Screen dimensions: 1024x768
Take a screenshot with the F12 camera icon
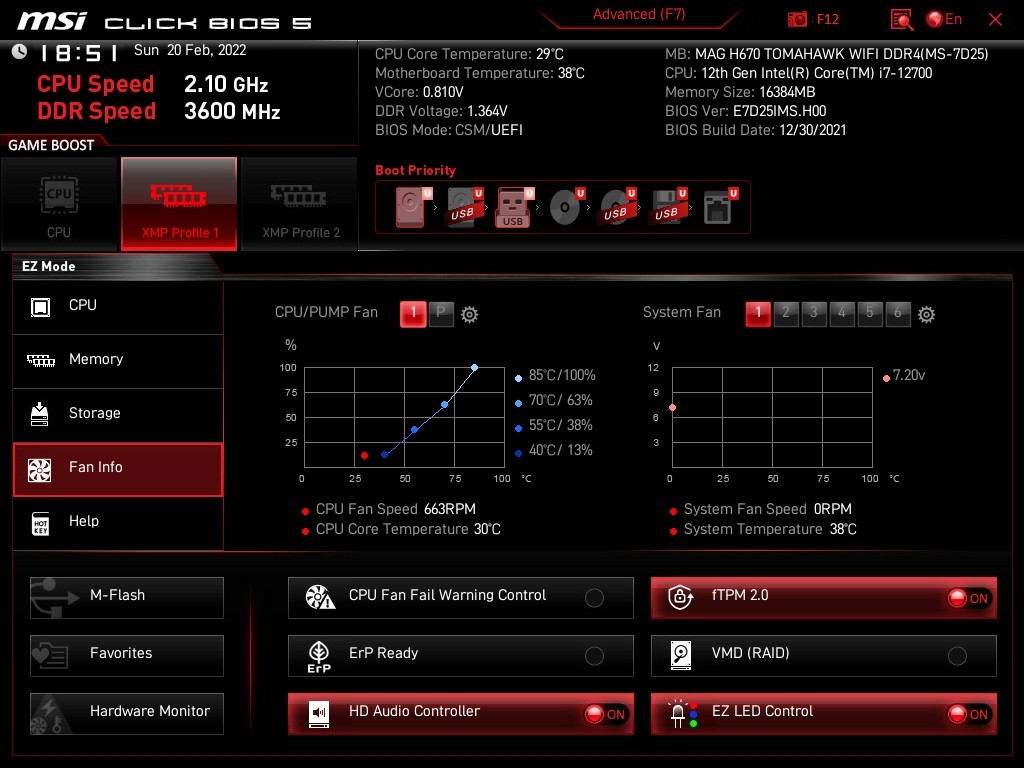[797, 20]
